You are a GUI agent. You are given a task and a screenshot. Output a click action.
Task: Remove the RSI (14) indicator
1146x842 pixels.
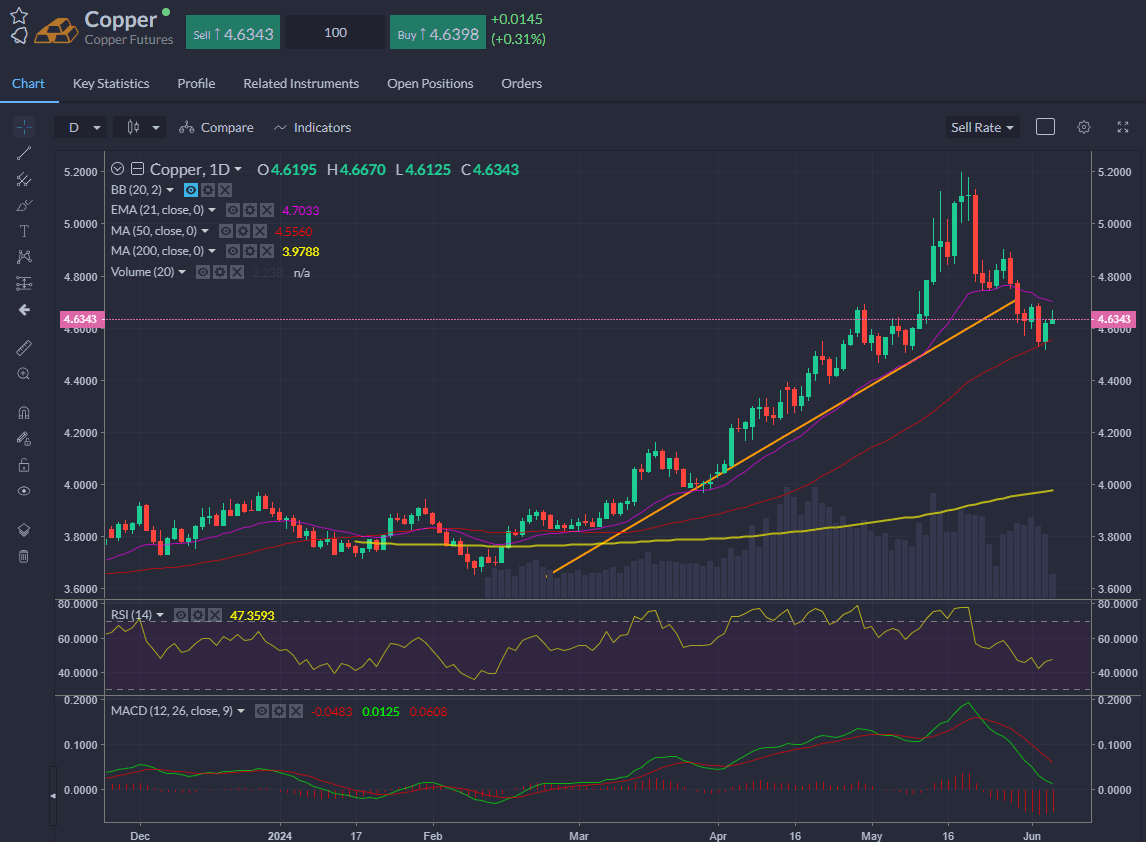point(215,615)
